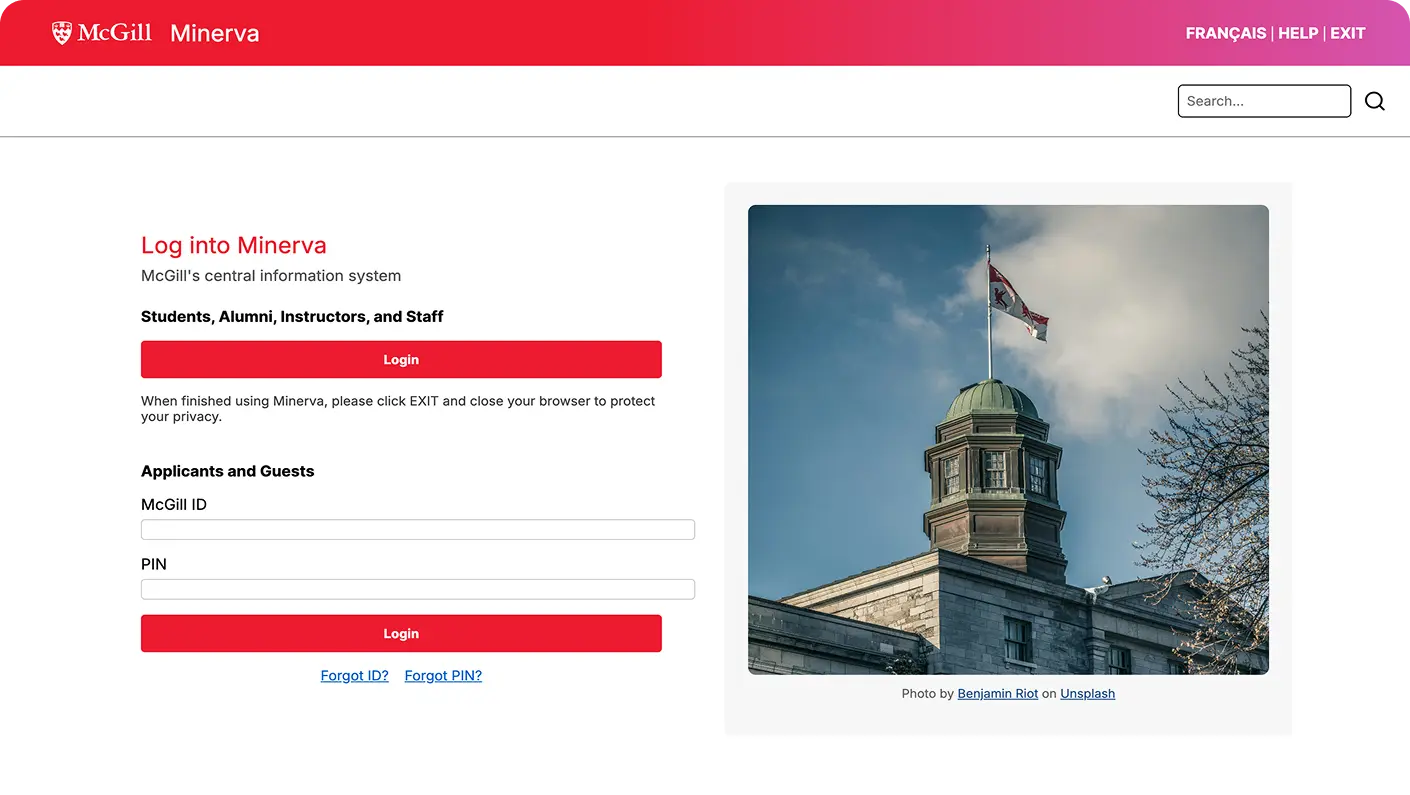Focus the Search text box
Viewport: 1410px width, 795px height.
click(x=1264, y=101)
